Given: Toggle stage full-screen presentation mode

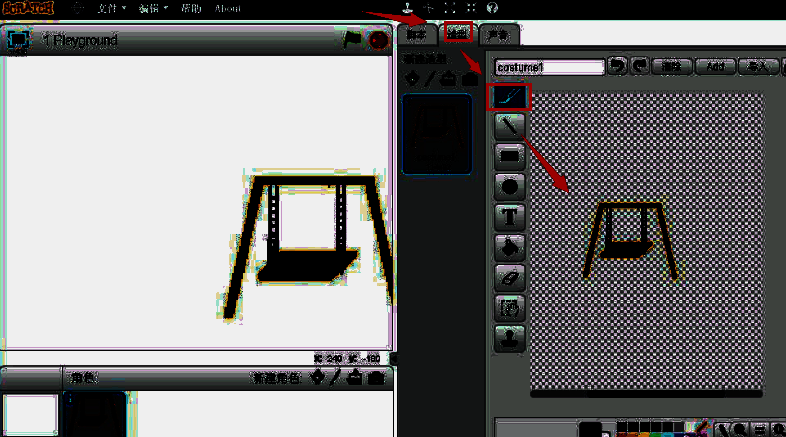Looking at the screenshot, I should click(18, 41).
